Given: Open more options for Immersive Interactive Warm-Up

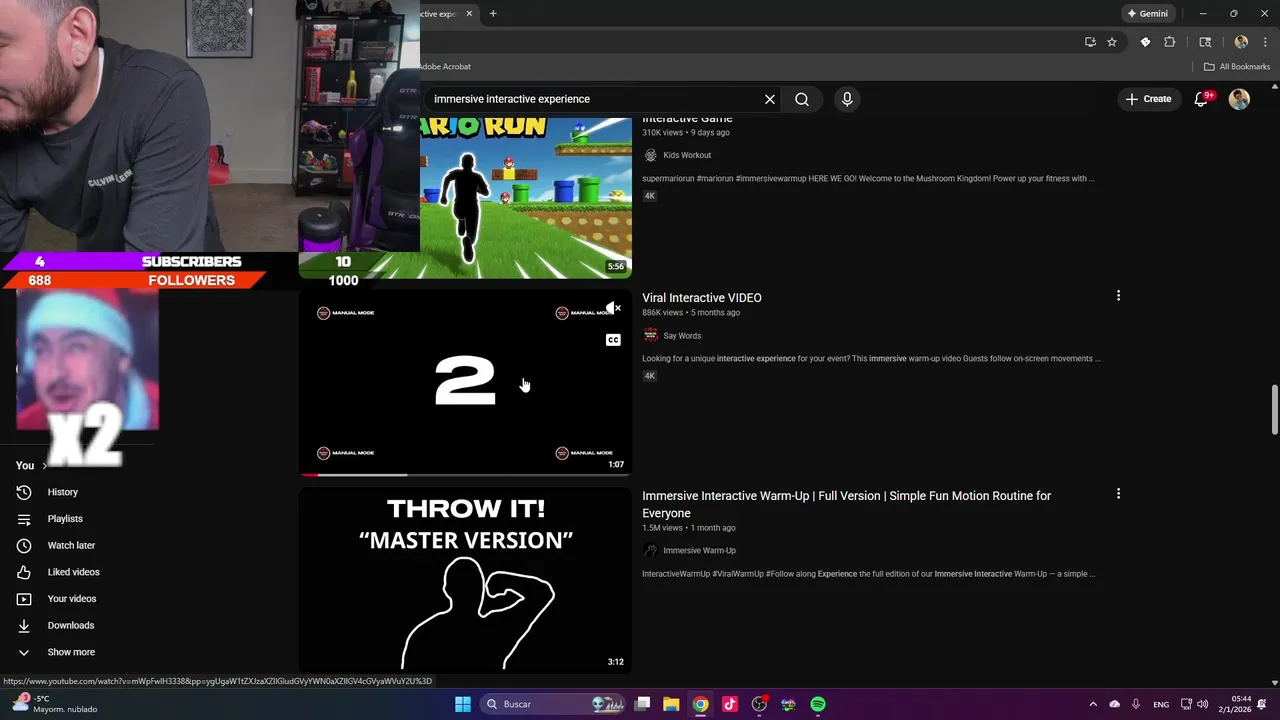Looking at the screenshot, I should point(1118,494).
